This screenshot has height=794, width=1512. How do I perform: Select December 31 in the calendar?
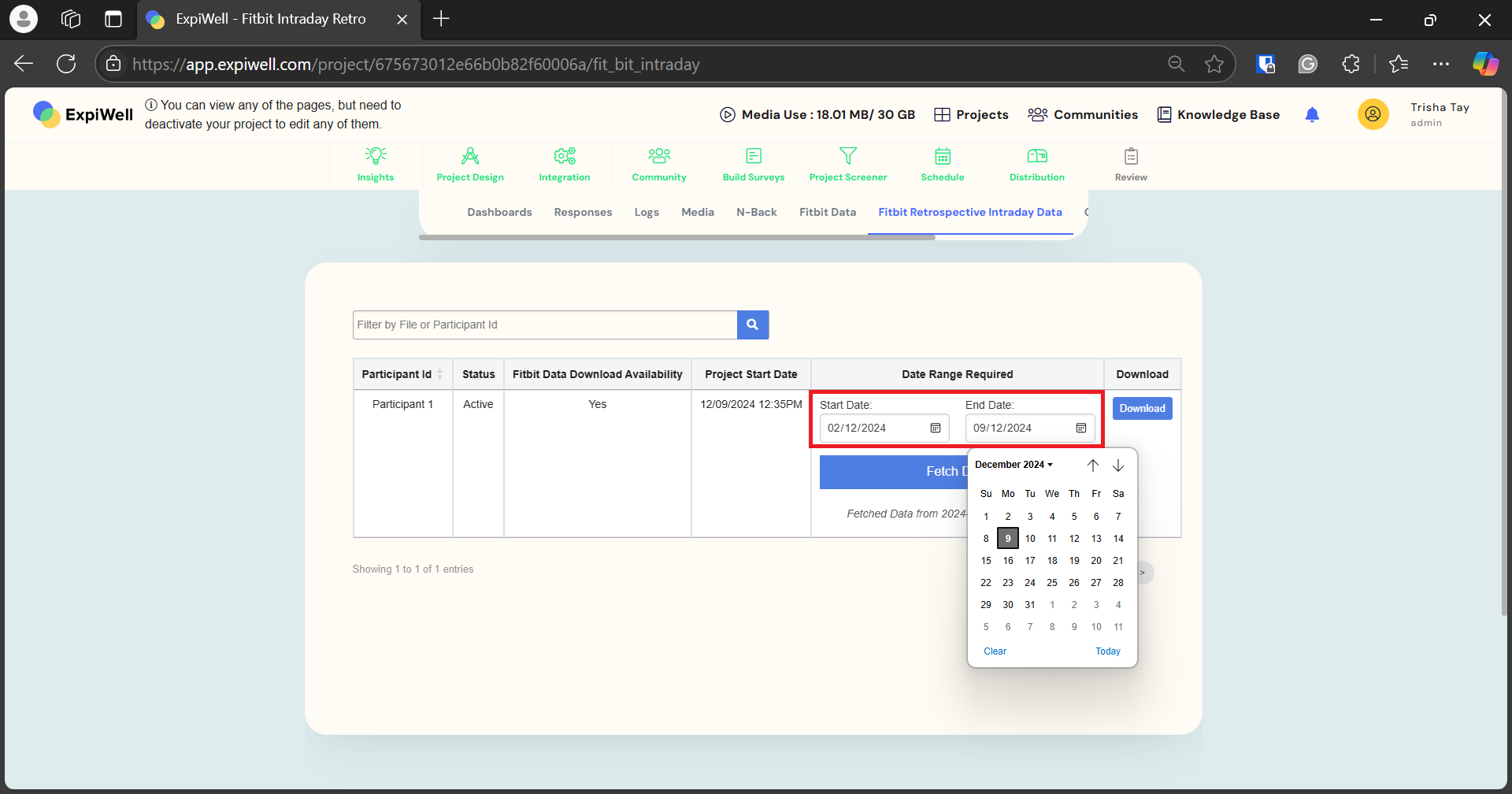click(1030, 605)
